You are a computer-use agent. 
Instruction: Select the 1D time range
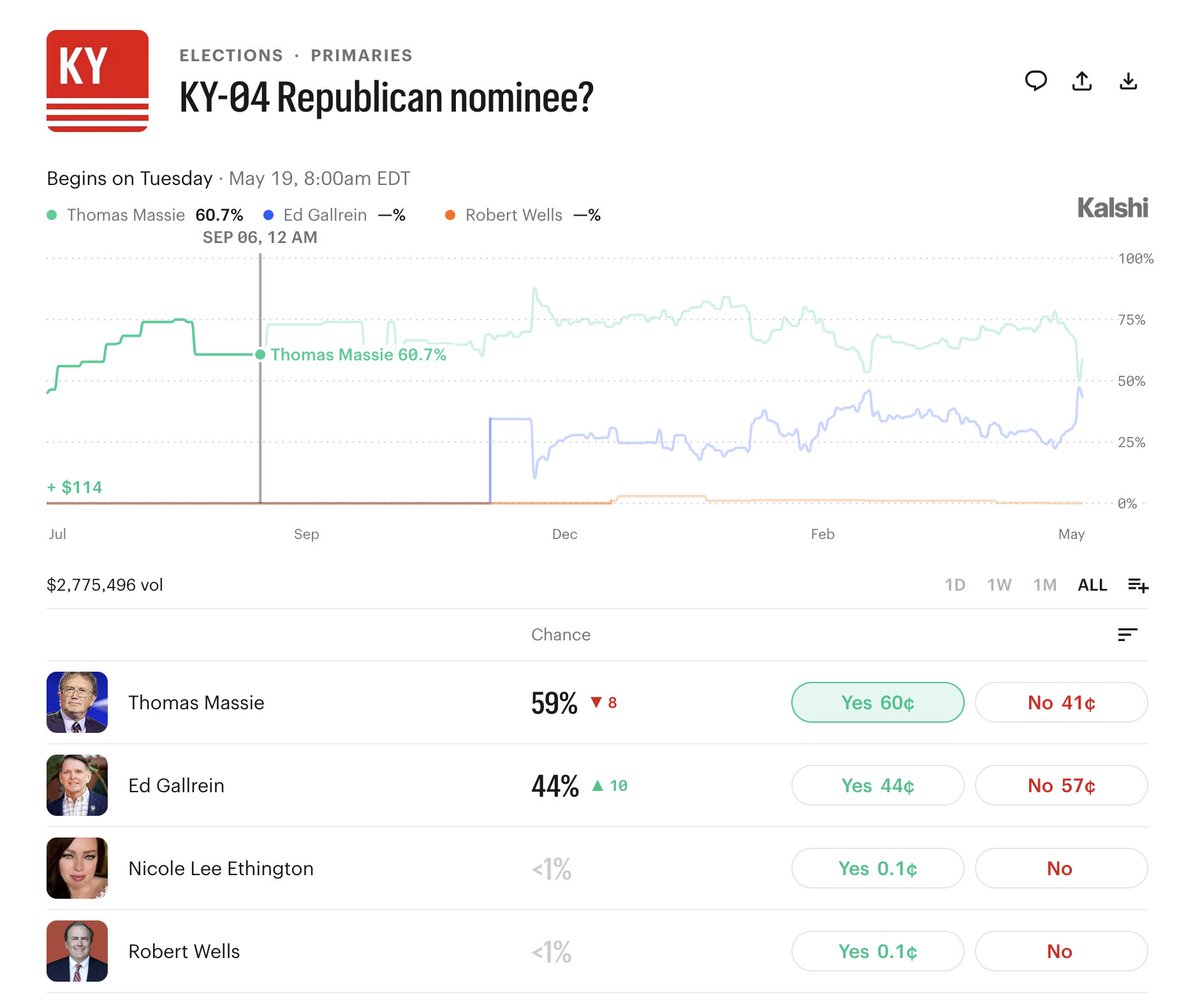(955, 585)
